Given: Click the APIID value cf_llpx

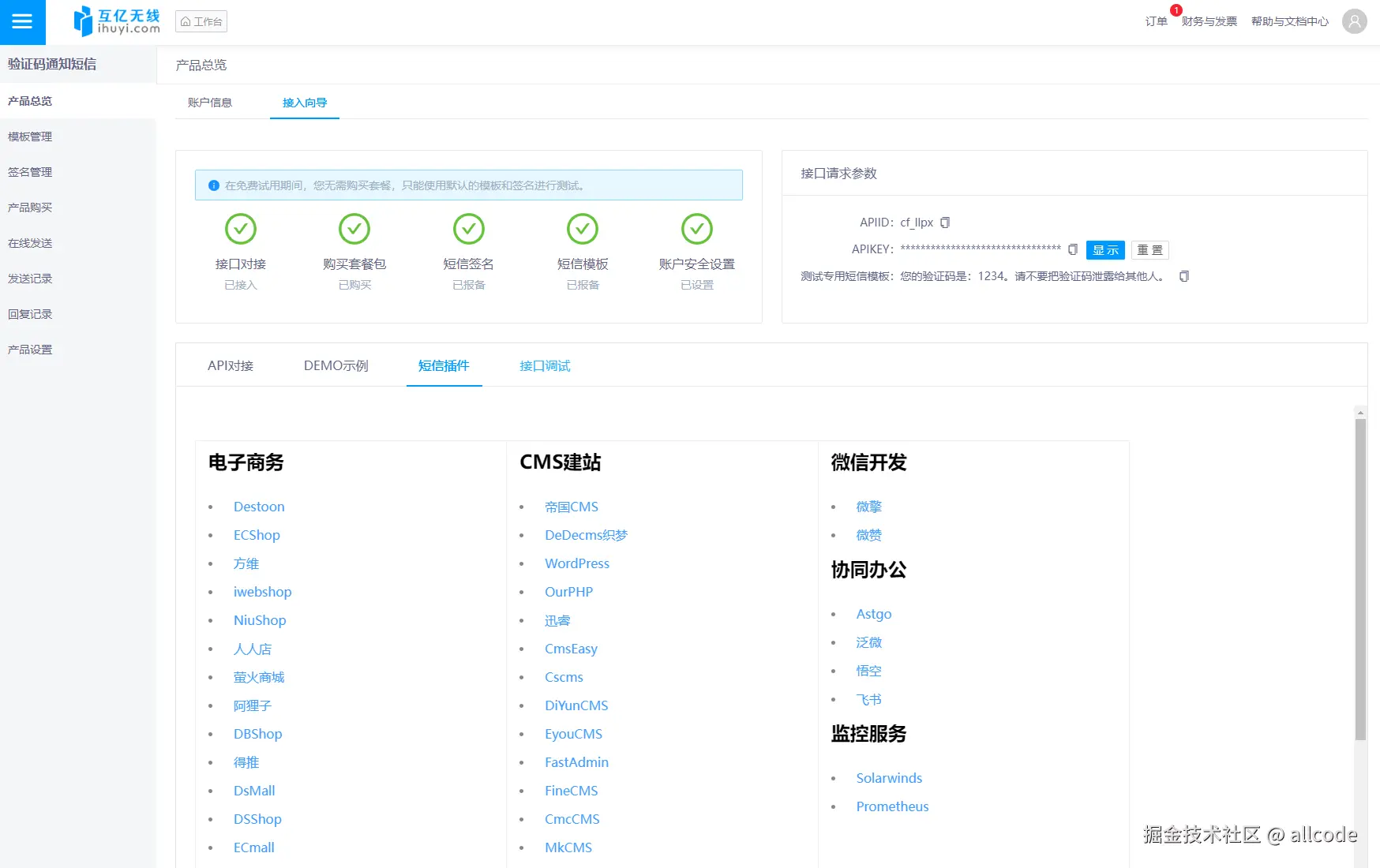Looking at the screenshot, I should tap(917, 223).
